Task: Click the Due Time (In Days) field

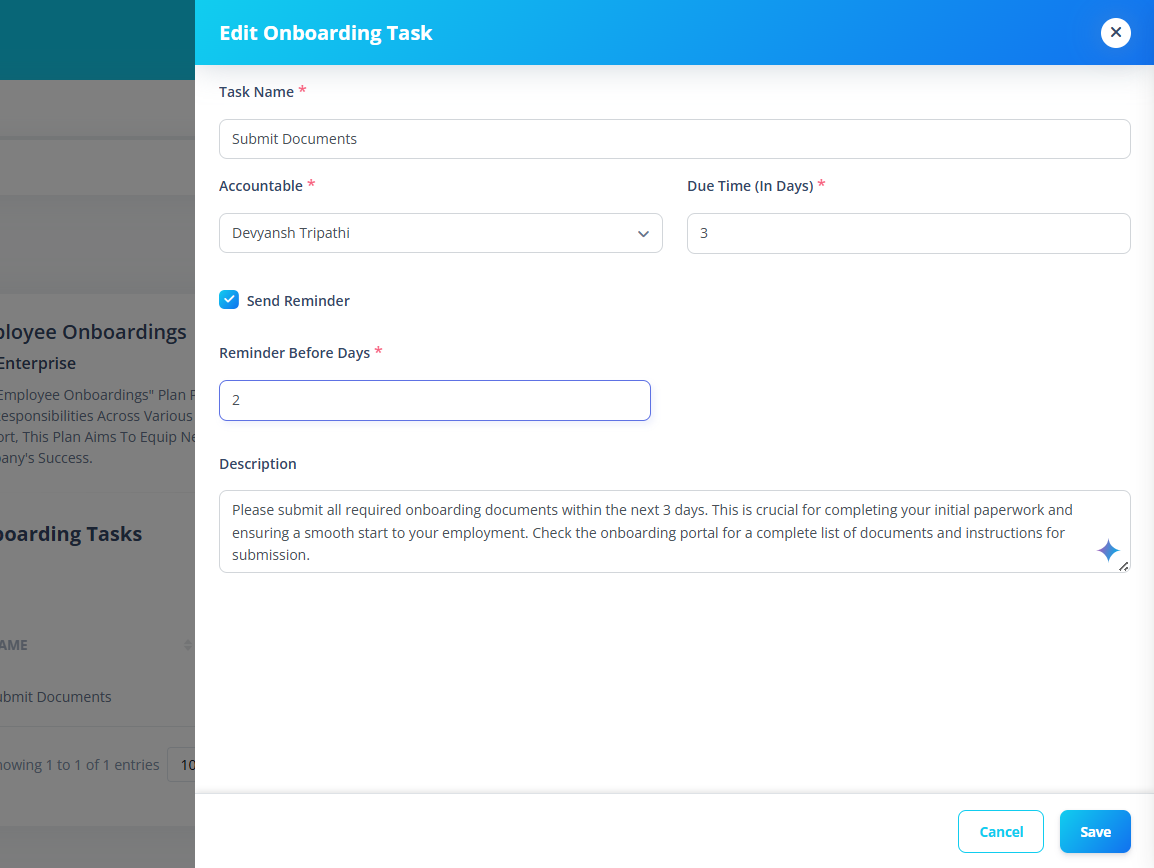Action: [x=908, y=233]
